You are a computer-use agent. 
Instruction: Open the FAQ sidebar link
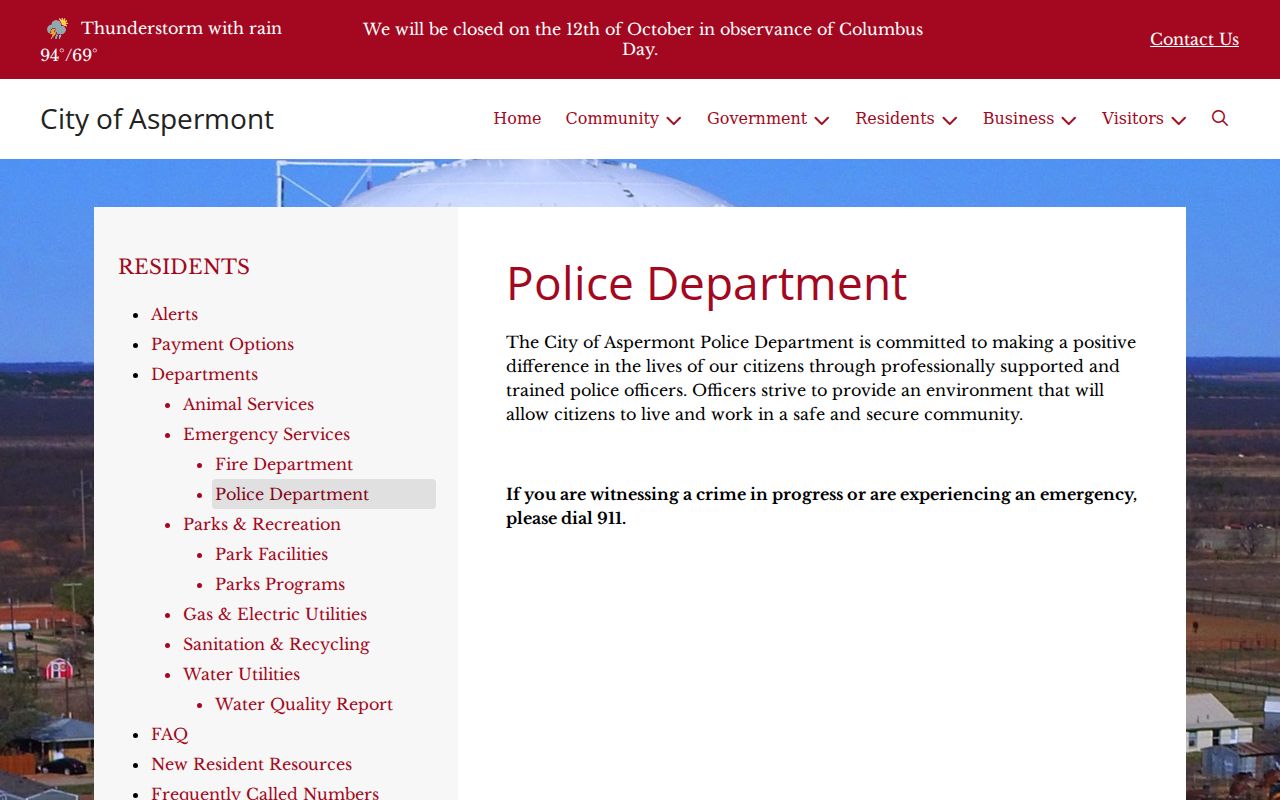(x=169, y=734)
